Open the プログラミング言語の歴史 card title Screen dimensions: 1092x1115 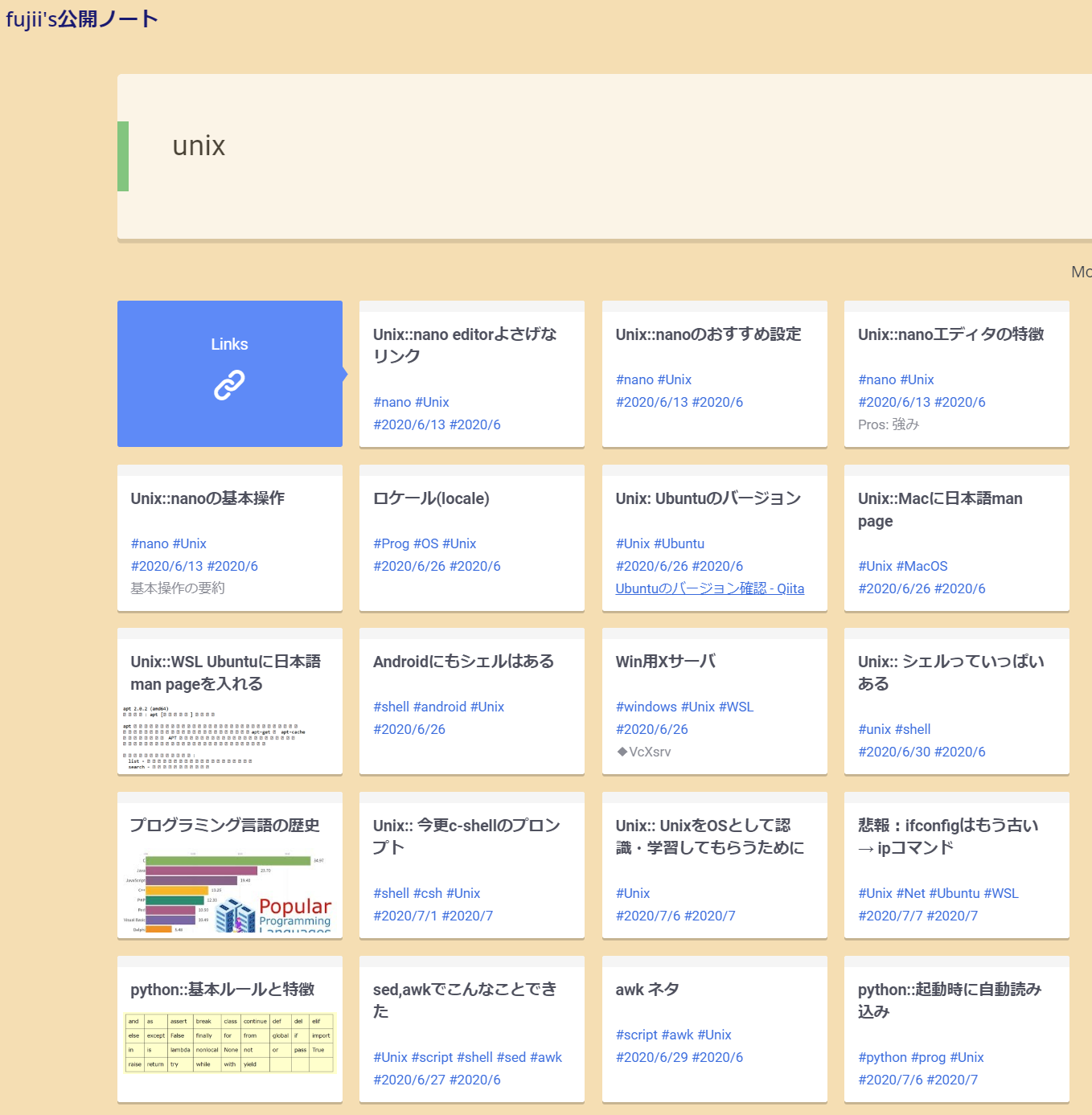(x=225, y=825)
